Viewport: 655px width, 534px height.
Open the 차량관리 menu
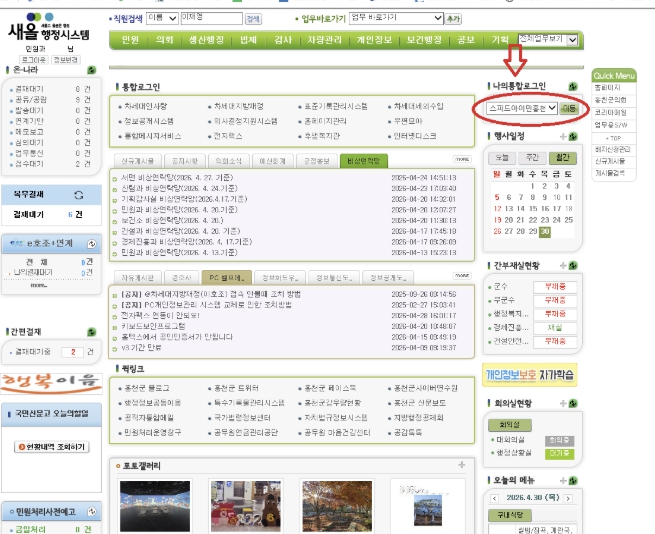pyautogui.click(x=325, y=40)
